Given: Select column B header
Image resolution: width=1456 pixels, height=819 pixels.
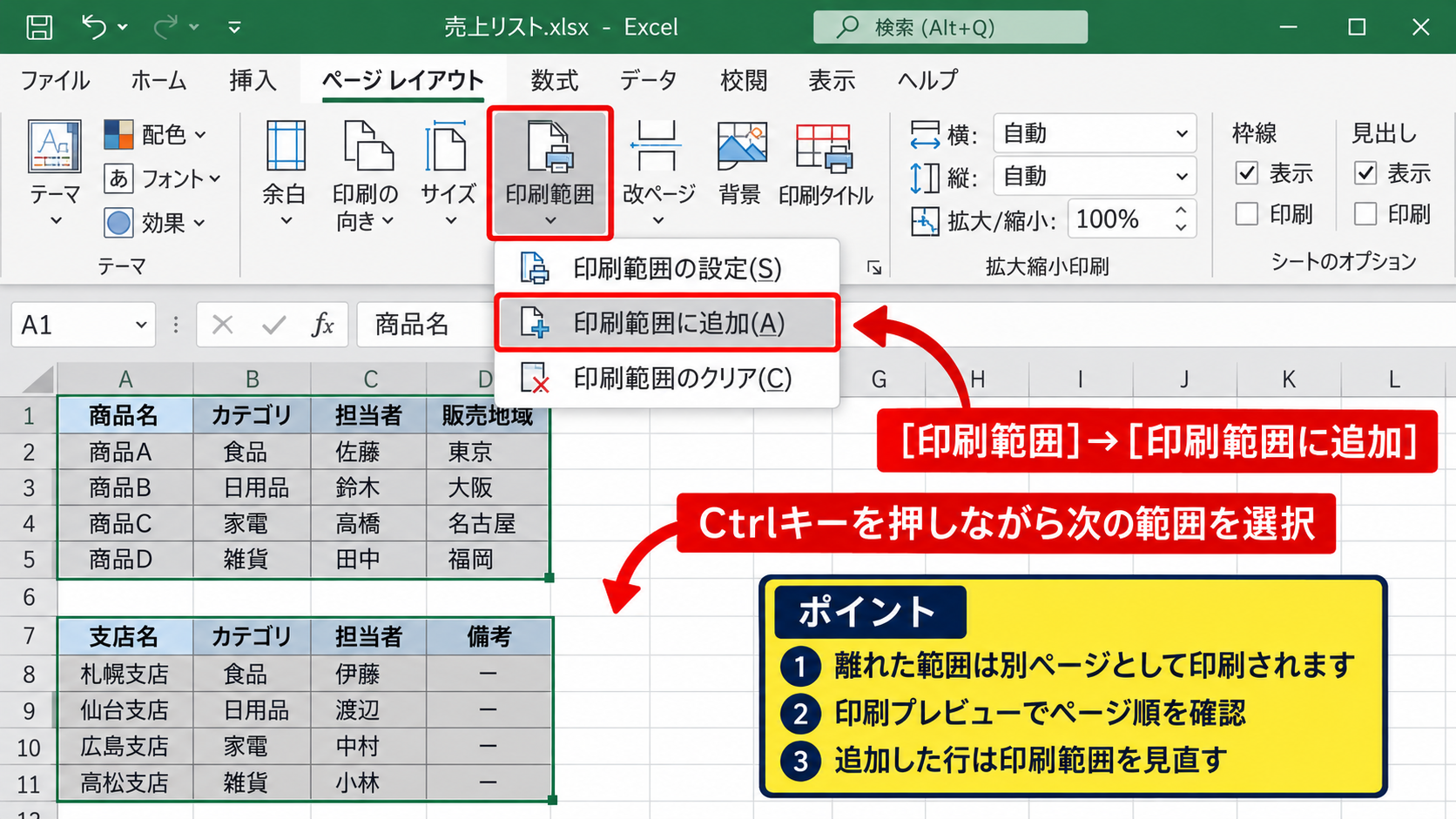Looking at the screenshot, I should click(253, 379).
